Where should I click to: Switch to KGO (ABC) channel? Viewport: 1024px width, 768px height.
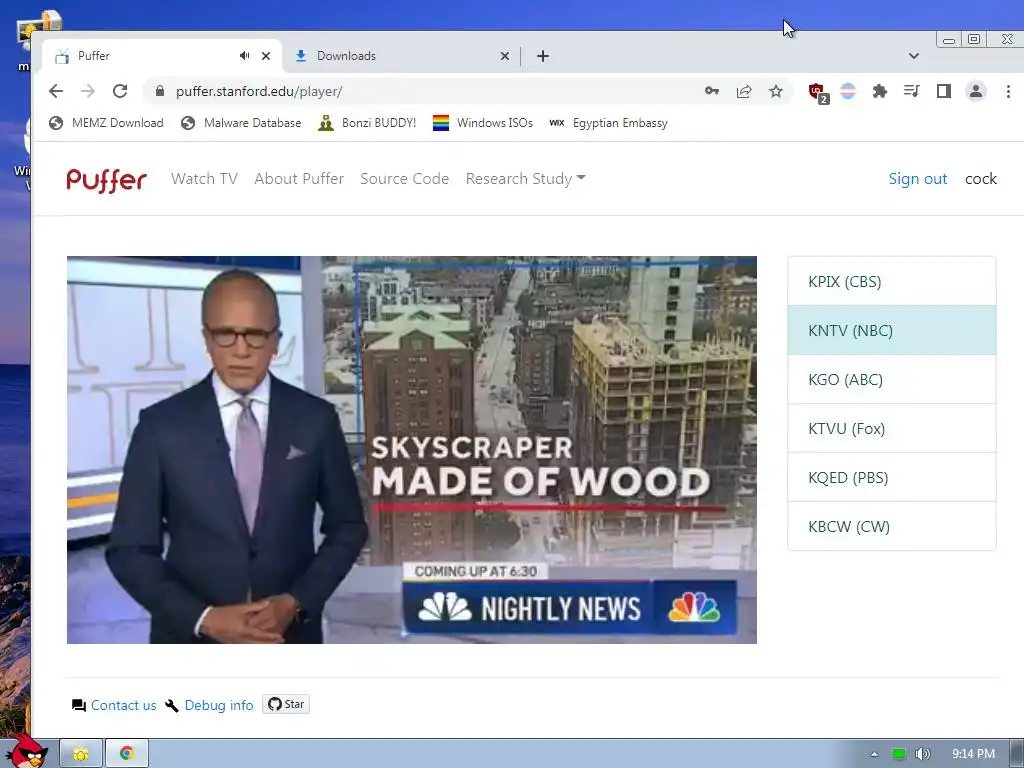coord(891,379)
